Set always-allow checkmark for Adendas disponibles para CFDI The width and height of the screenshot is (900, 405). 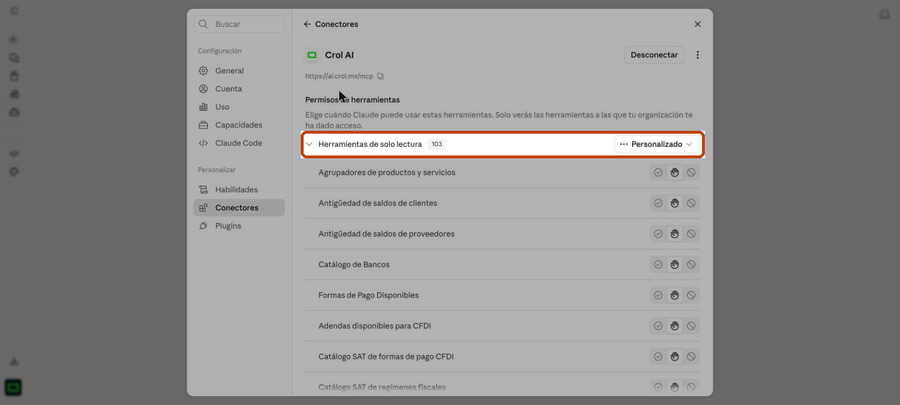[658, 326]
